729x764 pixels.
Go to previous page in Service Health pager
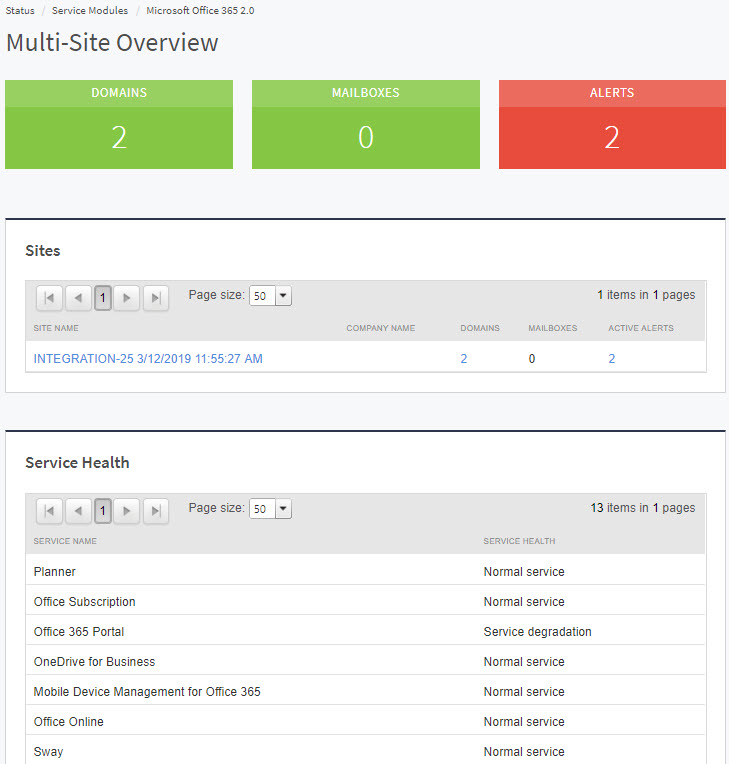tap(78, 511)
